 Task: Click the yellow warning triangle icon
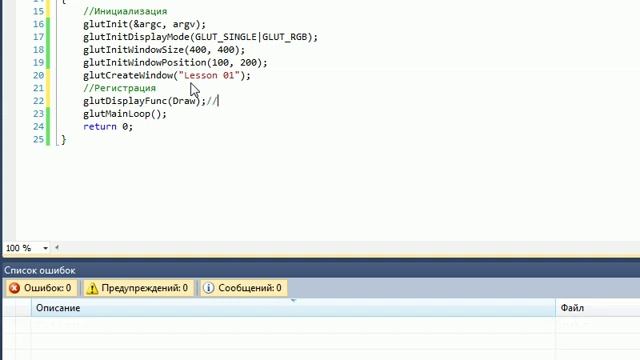pos(92,288)
